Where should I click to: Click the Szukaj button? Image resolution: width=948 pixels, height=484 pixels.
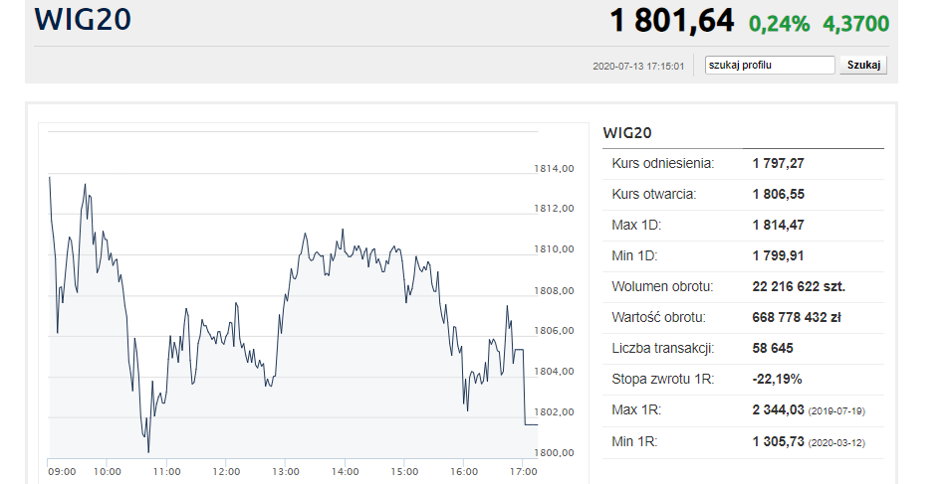863,65
